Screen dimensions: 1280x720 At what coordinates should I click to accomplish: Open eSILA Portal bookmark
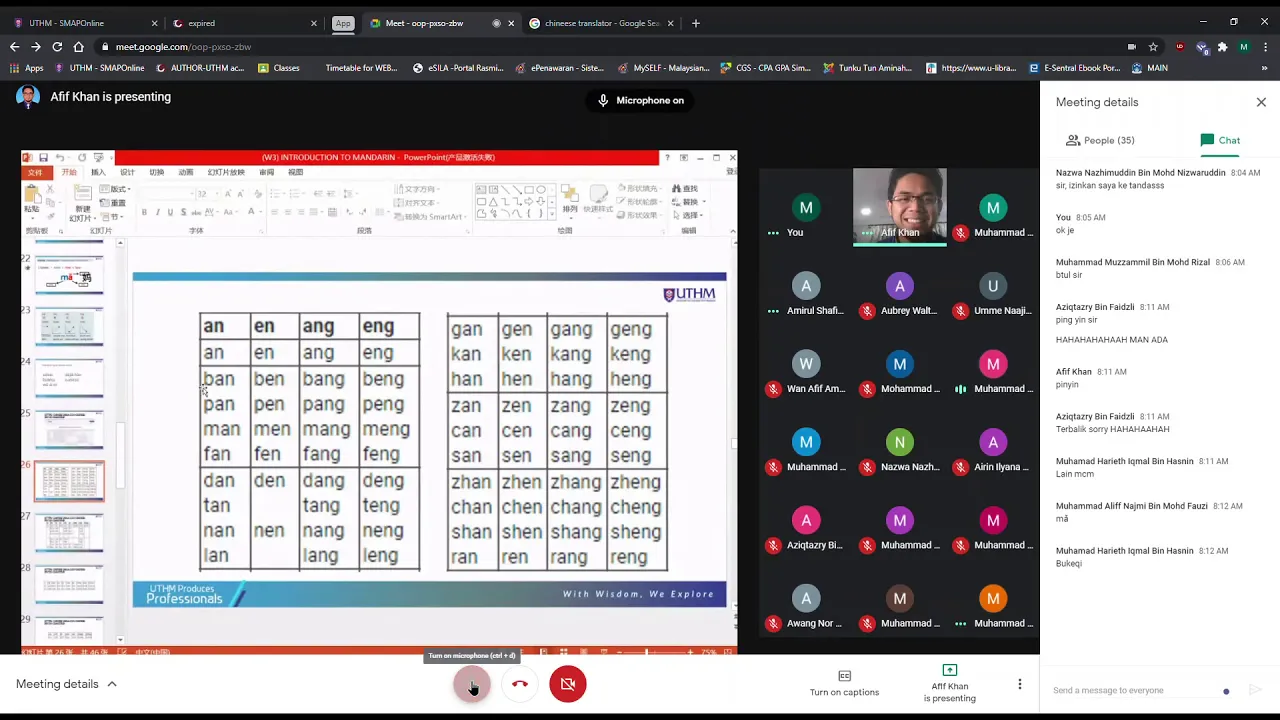coord(458,68)
